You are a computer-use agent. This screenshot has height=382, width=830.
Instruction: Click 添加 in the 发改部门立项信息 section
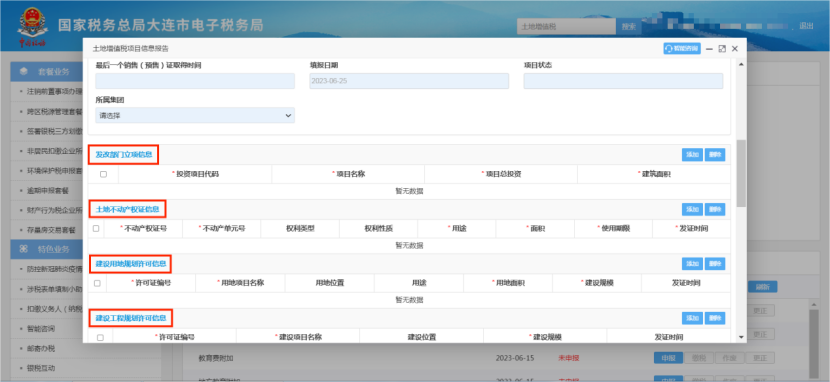click(692, 155)
